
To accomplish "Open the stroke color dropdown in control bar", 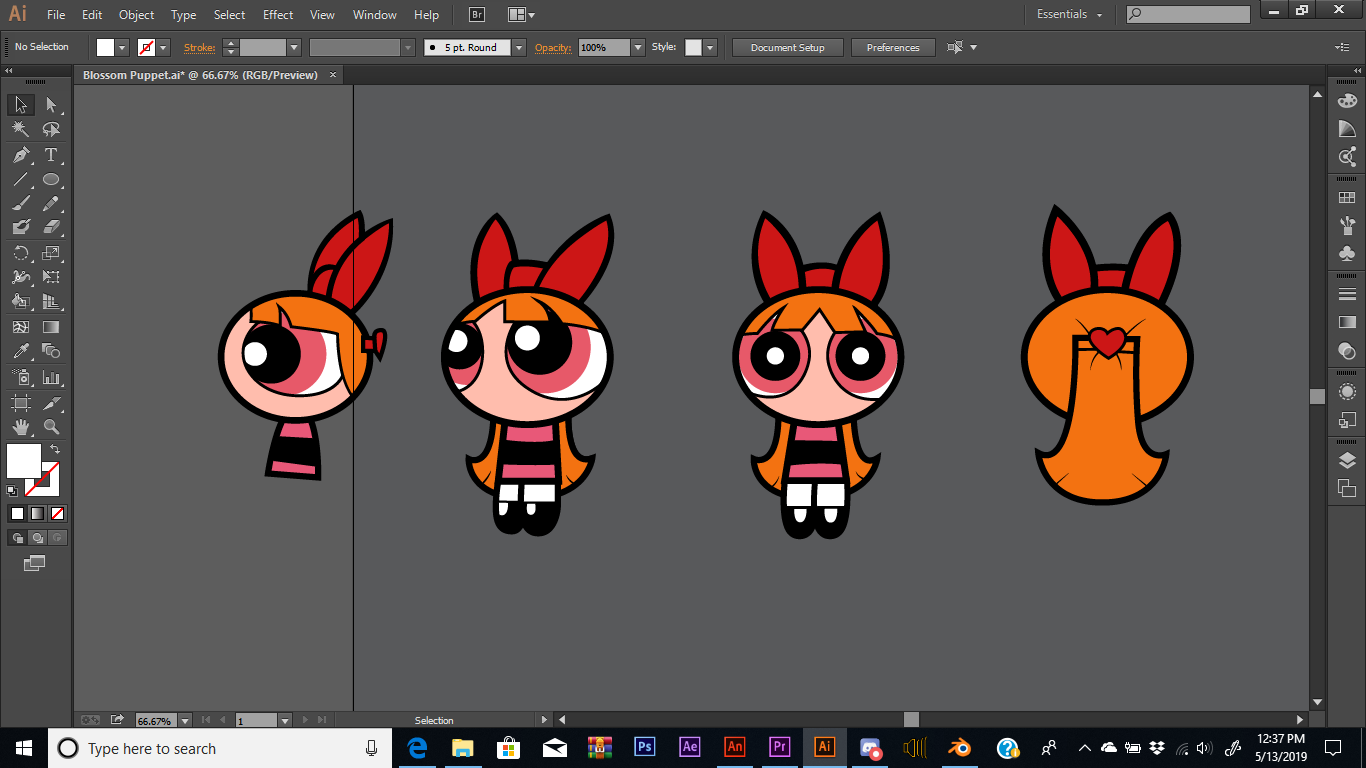I will tap(164, 47).
